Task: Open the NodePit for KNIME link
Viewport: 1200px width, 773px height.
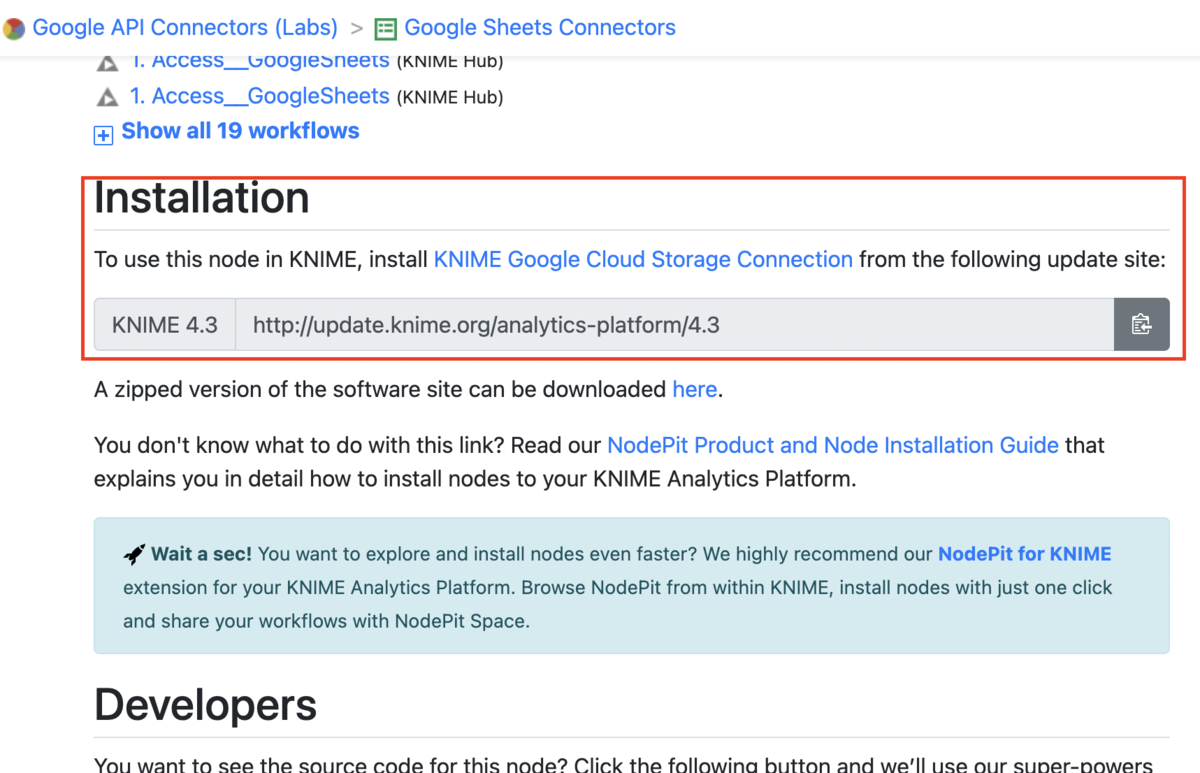Action: pos(1024,553)
